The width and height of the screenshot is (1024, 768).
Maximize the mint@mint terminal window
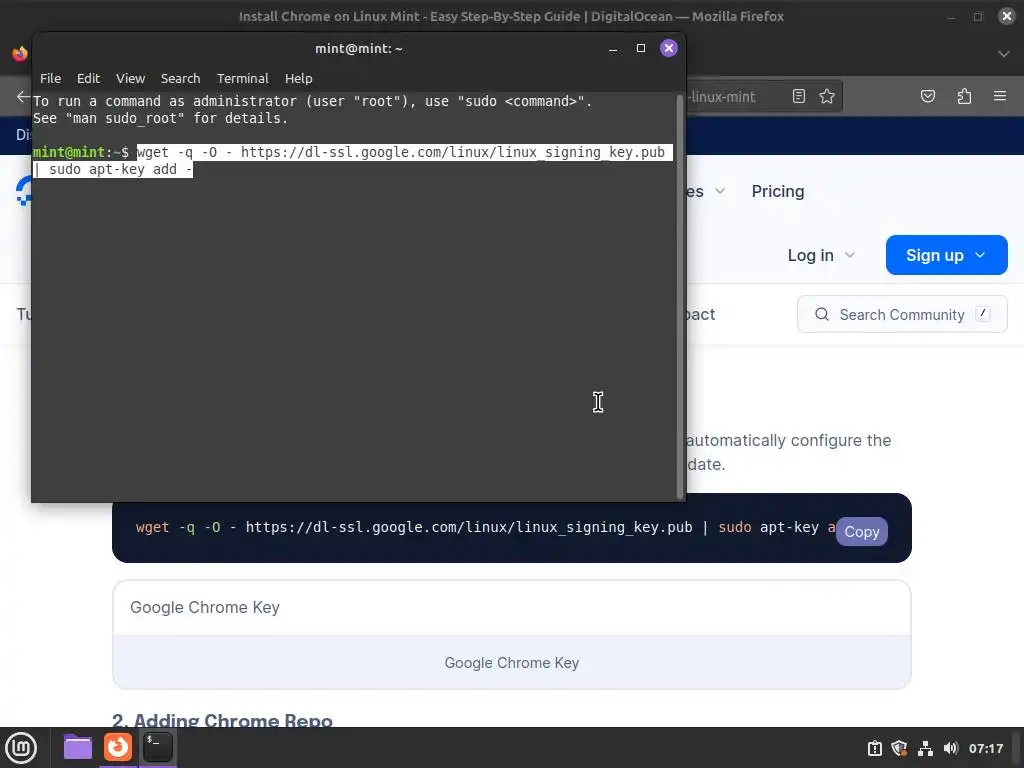click(x=641, y=48)
